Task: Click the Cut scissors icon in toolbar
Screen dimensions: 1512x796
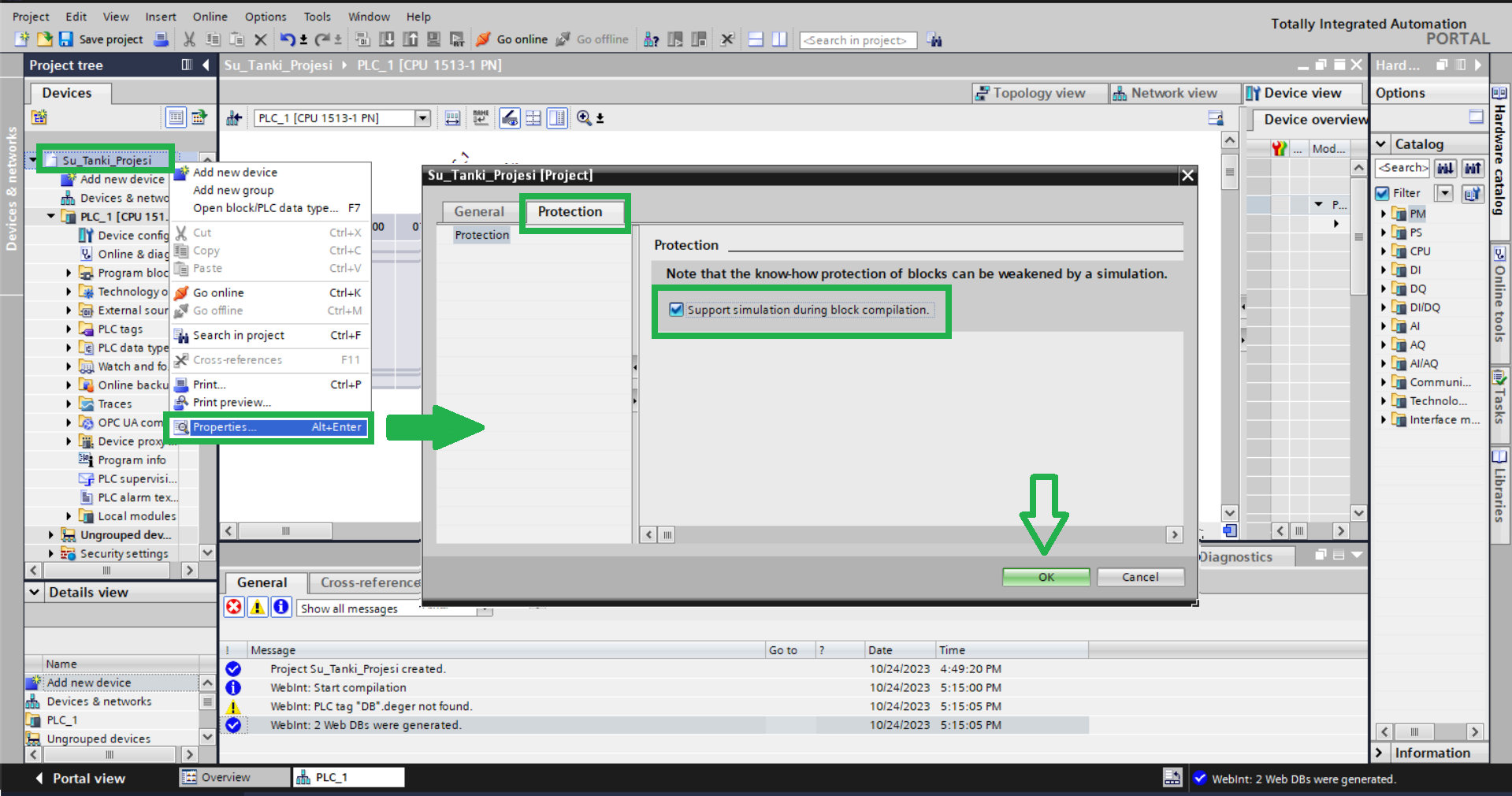Action: click(x=189, y=39)
